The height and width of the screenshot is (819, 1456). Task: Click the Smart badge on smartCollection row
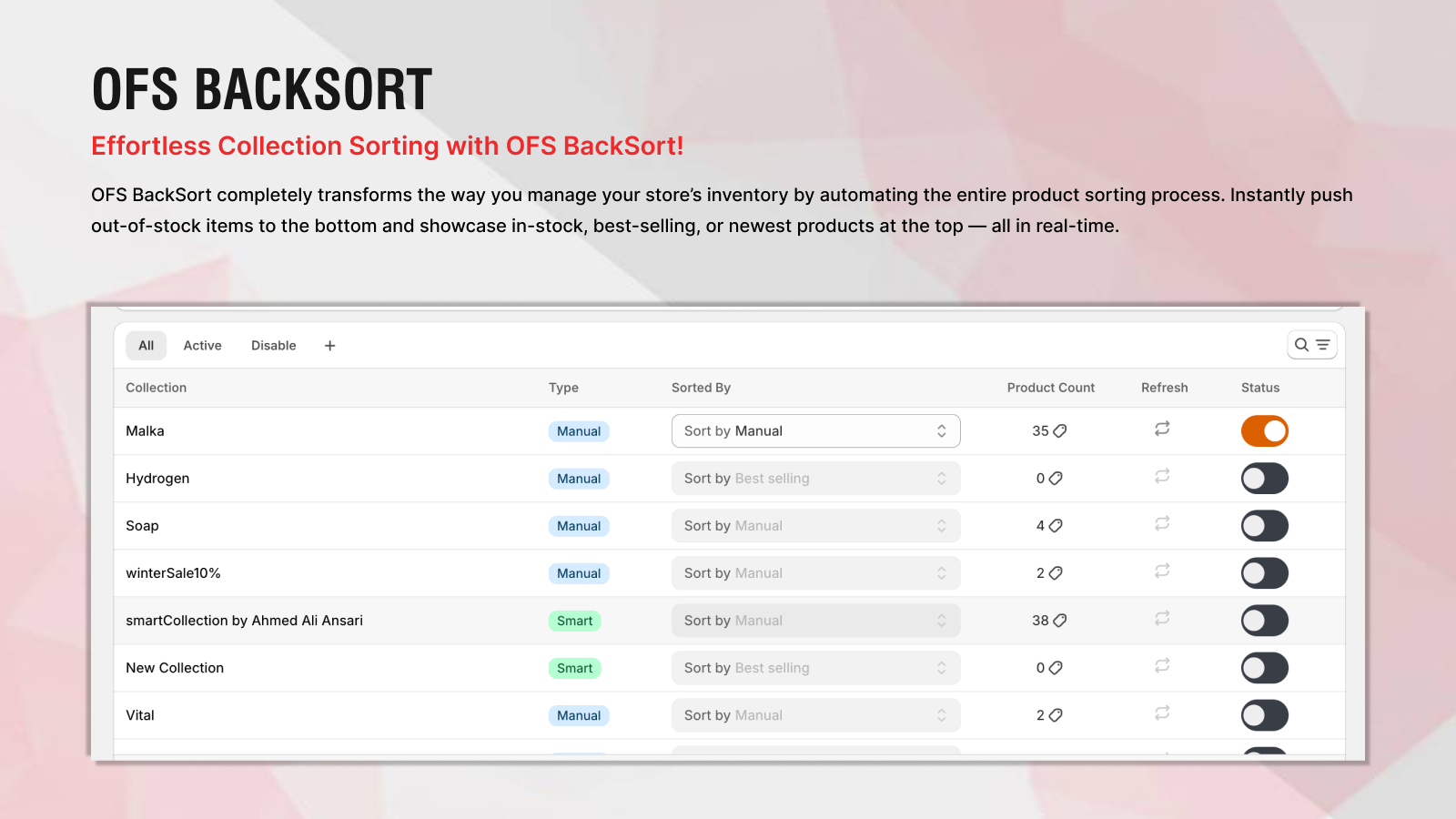(574, 620)
